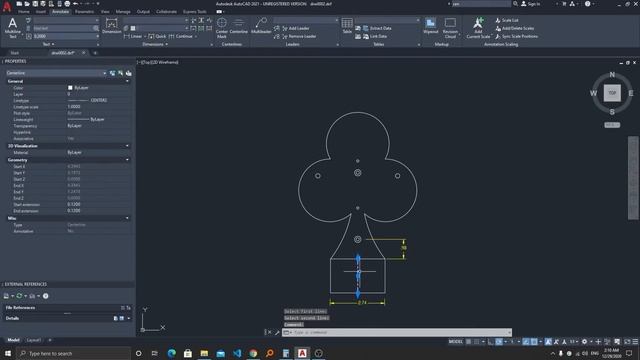The height and width of the screenshot is (360, 640).
Task: Expand the Text panel dropdown
Action: 49,44
